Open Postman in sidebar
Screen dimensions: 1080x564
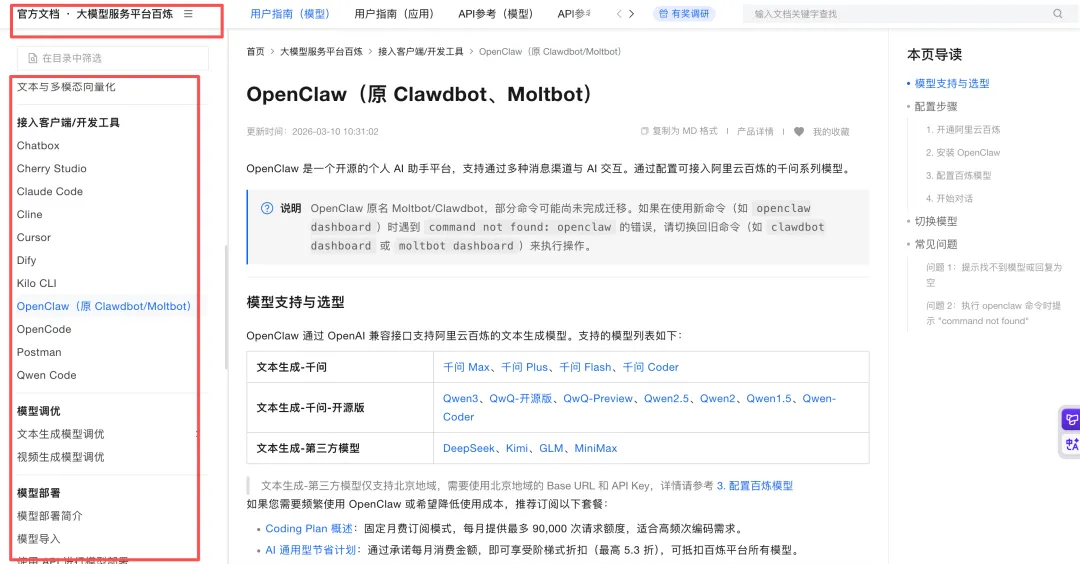pos(39,352)
